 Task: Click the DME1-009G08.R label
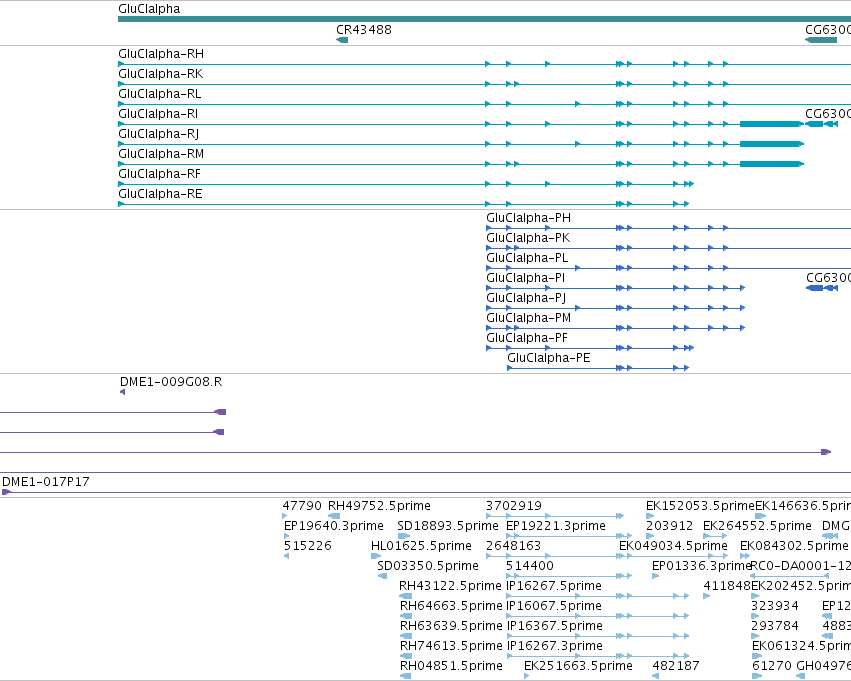coord(171,382)
